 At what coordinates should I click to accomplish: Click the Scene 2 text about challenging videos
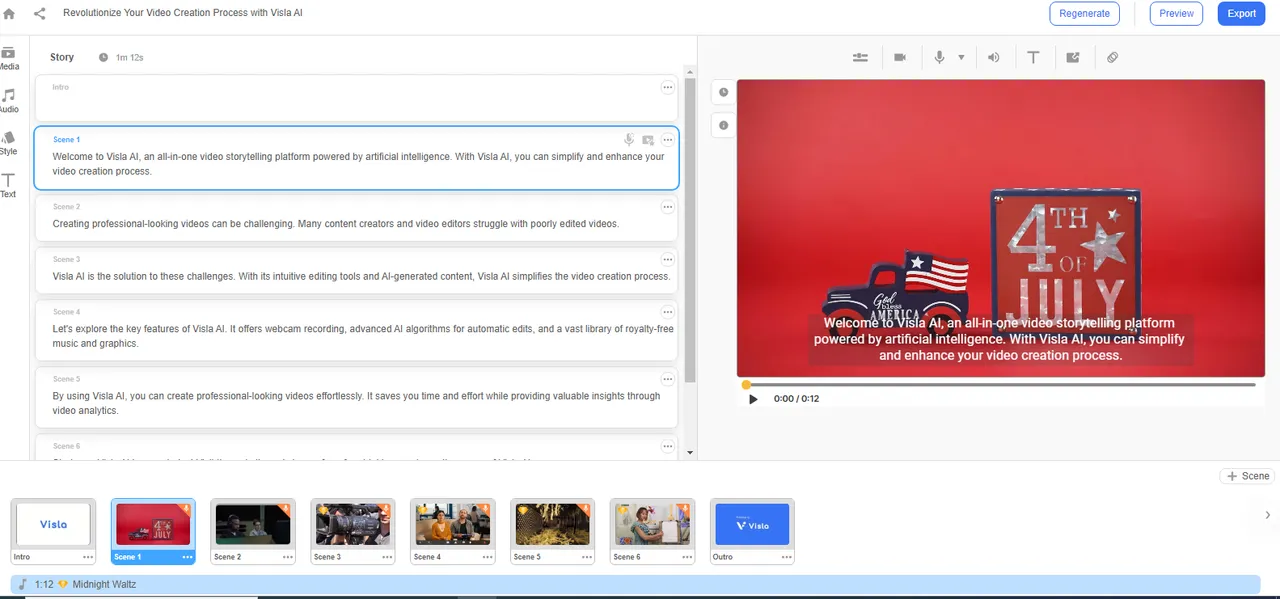pyautogui.click(x=336, y=224)
